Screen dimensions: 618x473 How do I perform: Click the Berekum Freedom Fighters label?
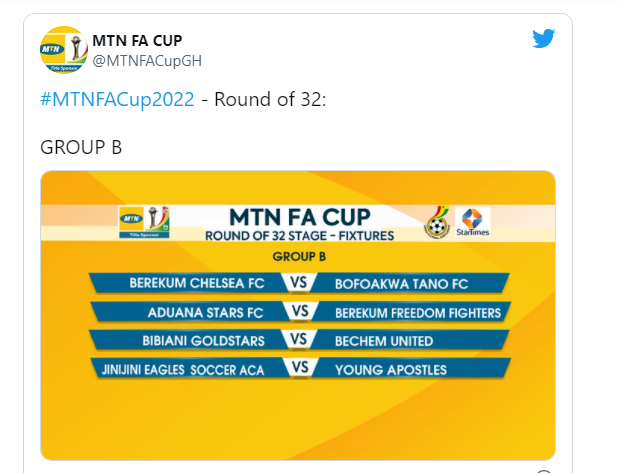[x=418, y=313]
